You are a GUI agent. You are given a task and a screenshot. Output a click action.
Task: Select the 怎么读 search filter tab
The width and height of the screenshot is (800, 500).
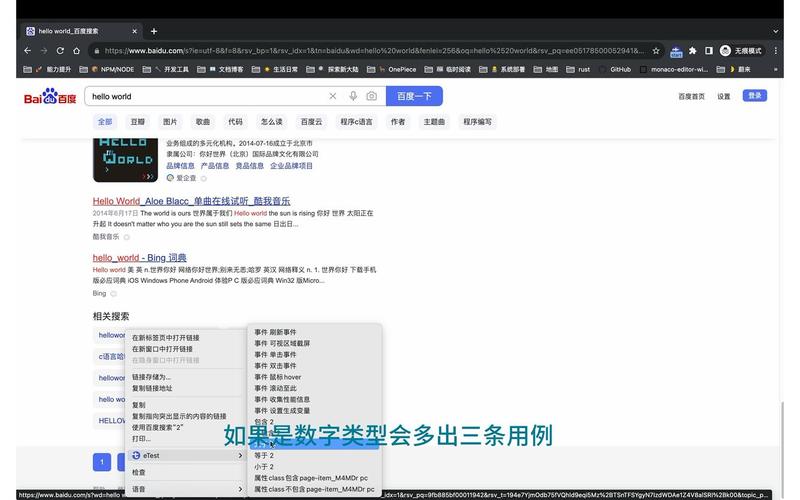(271, 121)
